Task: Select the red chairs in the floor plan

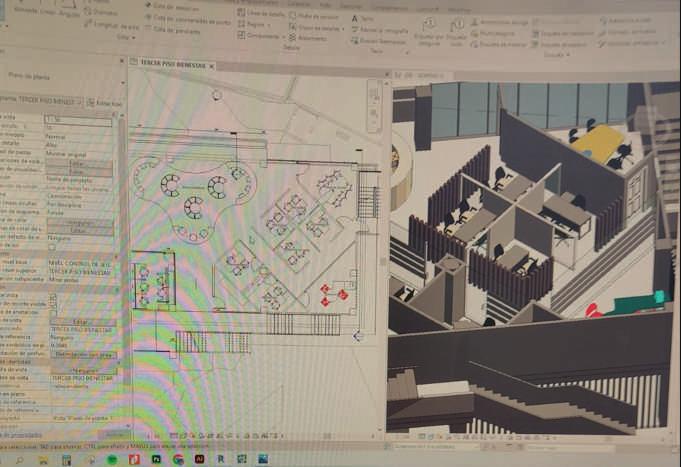Action: coord(334,295)
